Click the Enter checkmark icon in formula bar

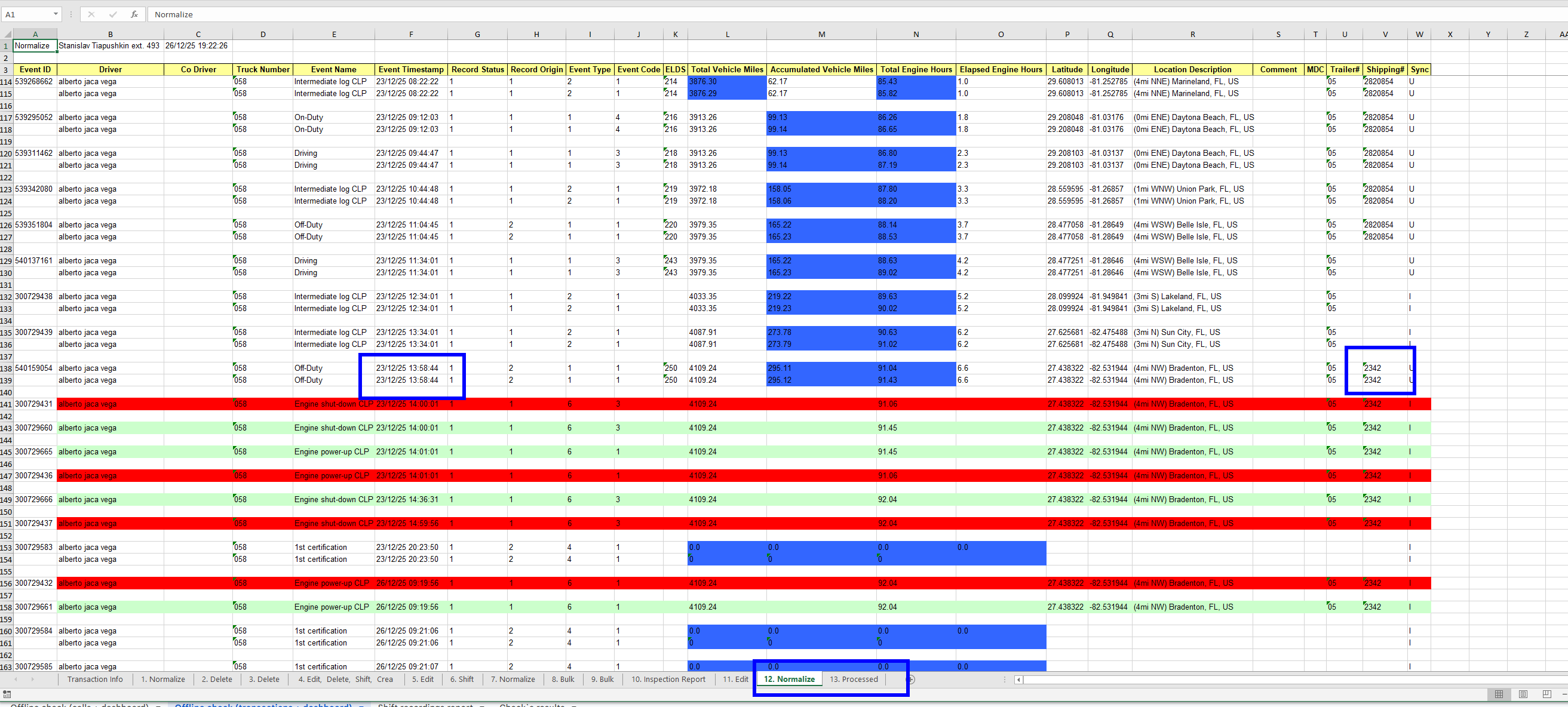(x=113, y=14)
